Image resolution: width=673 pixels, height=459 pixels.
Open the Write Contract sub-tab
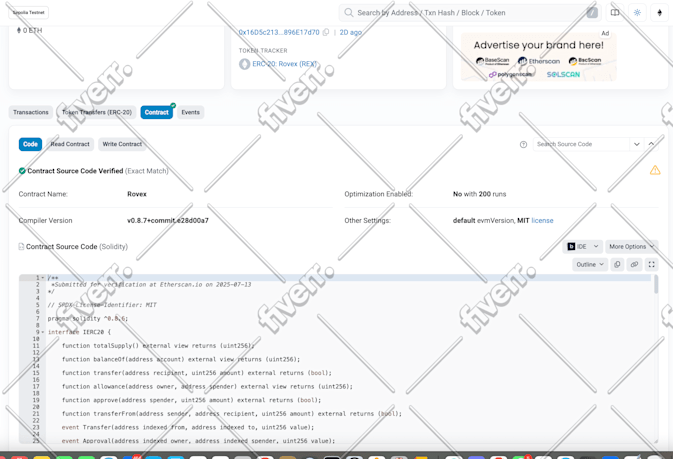tap(122, 144)
